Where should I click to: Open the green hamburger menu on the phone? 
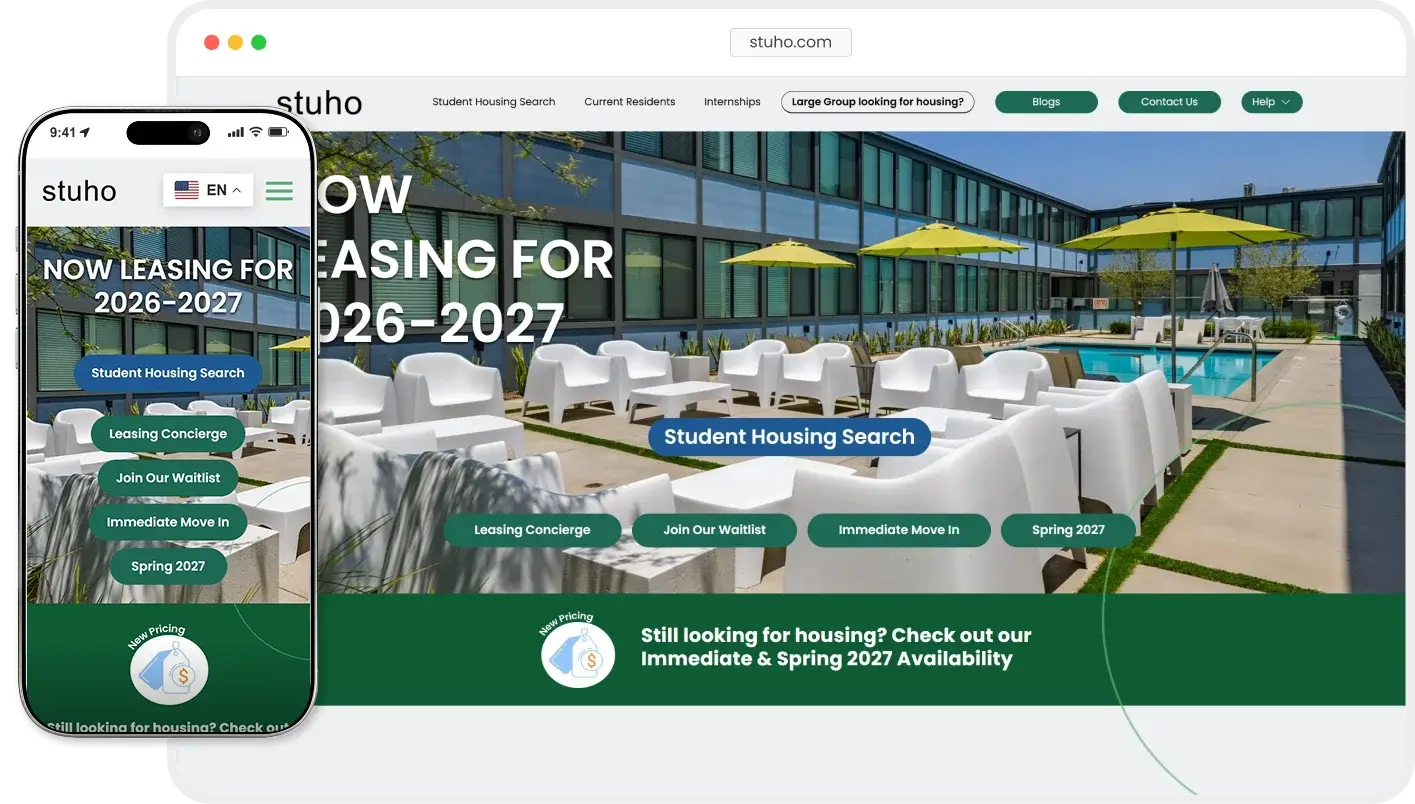coord(279,190)
